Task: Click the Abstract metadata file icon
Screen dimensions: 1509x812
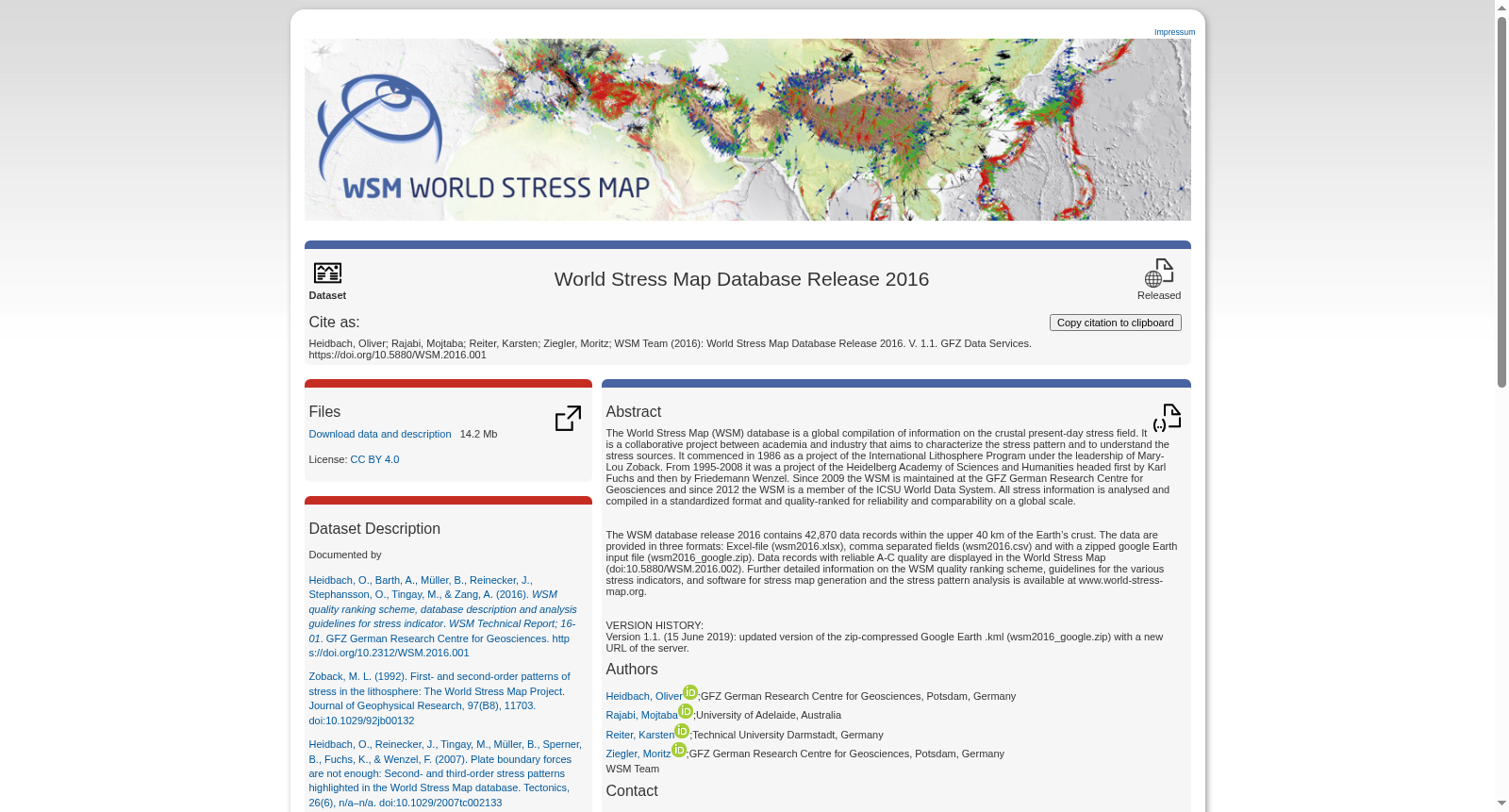Action: coord(1167,418)
